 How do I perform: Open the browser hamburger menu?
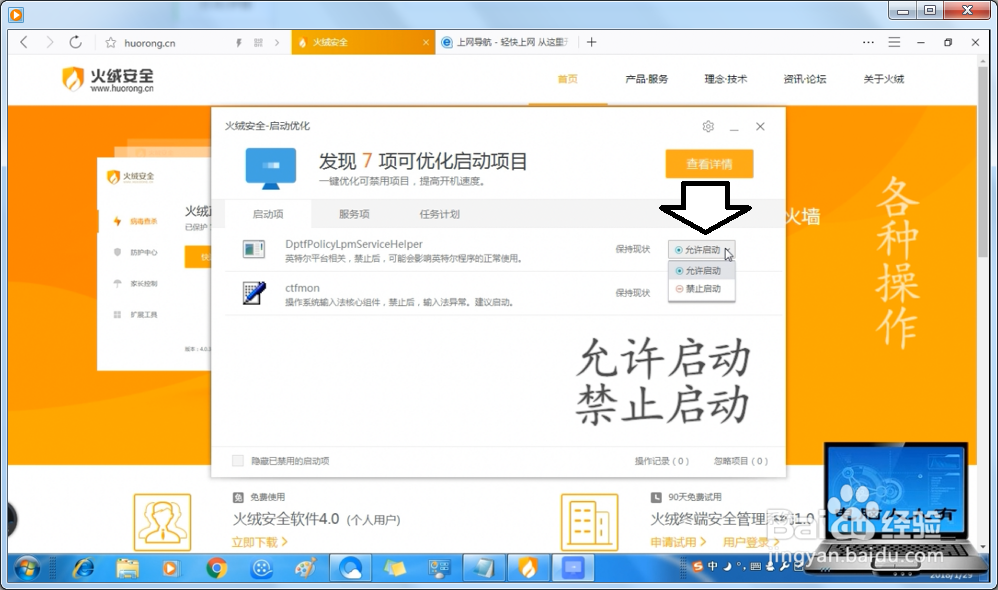pyautogui.click(x=894, y=42)
